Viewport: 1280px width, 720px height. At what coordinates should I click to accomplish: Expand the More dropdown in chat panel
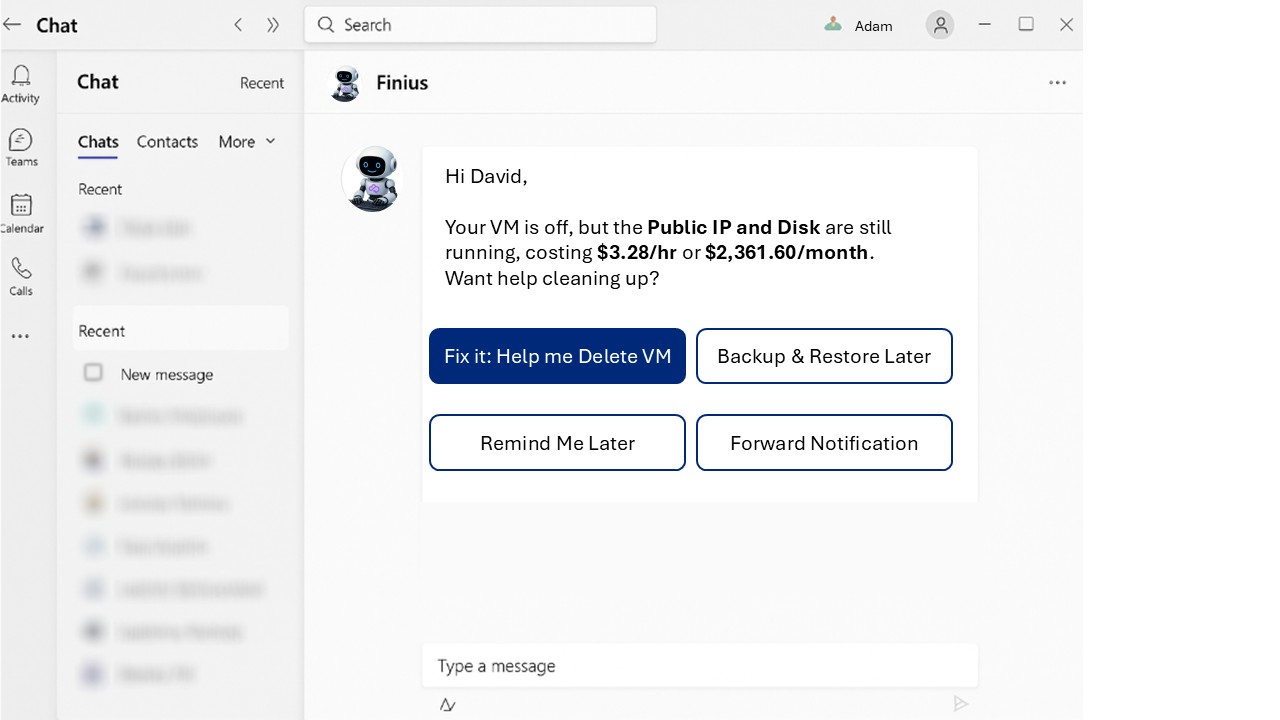click(x=247, y=142)
